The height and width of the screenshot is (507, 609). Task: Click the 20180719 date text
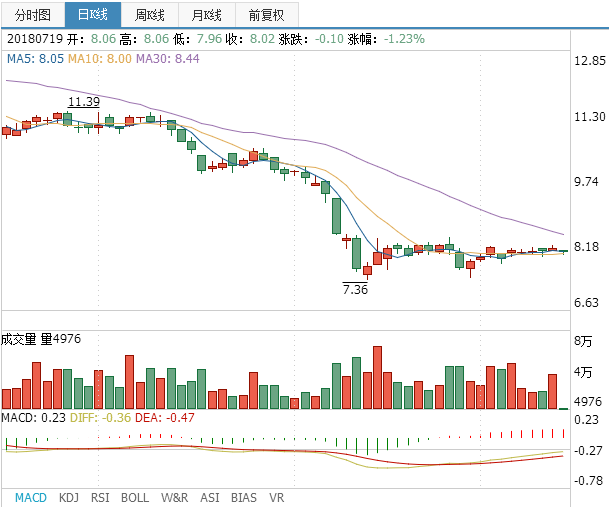[x=35, y=39]
